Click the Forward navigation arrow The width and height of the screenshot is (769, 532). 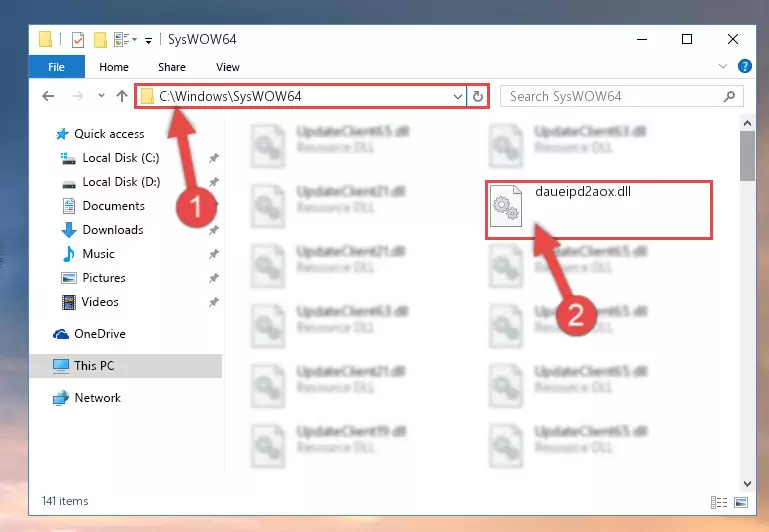[x=77, y=96]
